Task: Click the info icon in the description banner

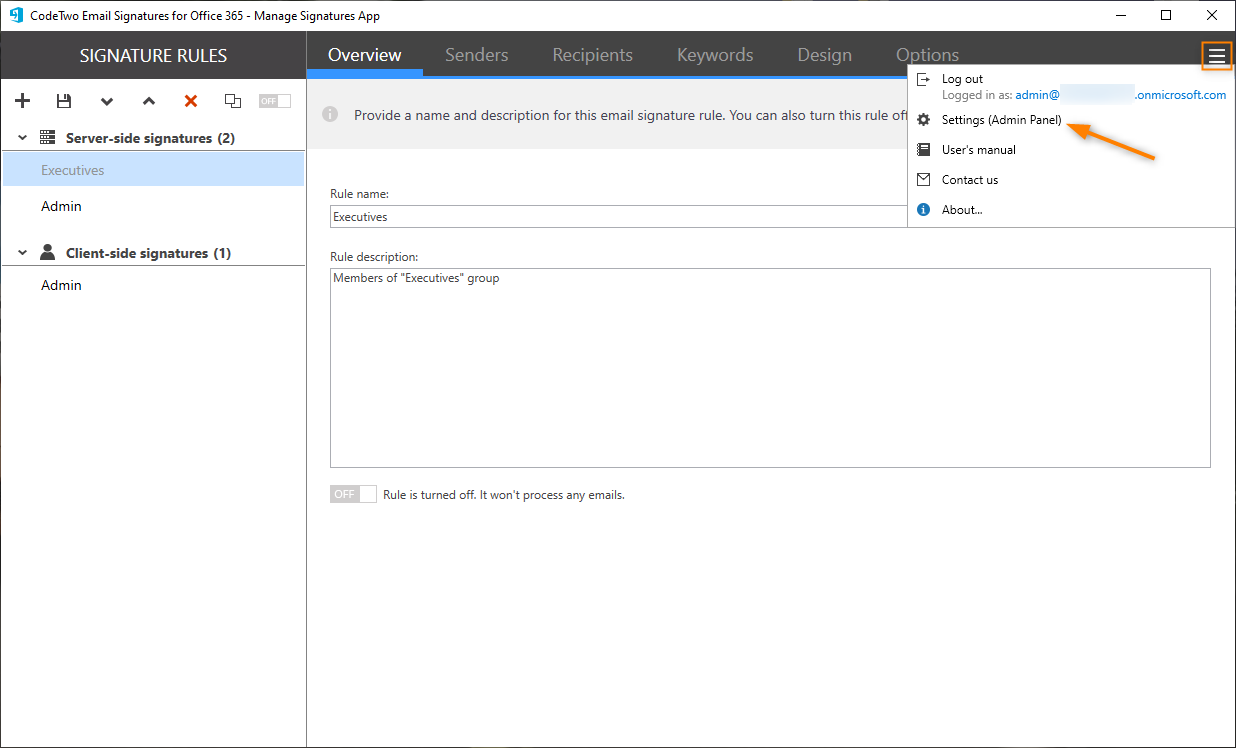Action: (330, 114)
